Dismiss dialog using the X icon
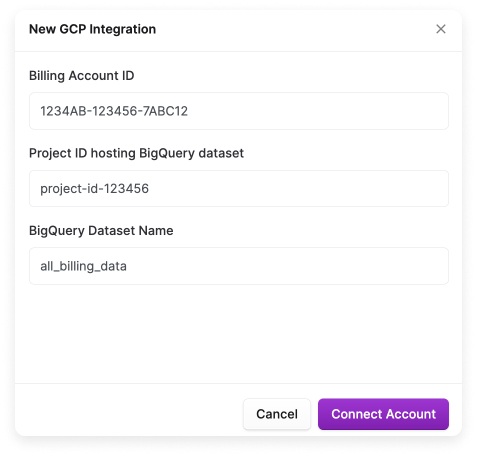Screen dimensions: 477x456 tap(441, 29)
